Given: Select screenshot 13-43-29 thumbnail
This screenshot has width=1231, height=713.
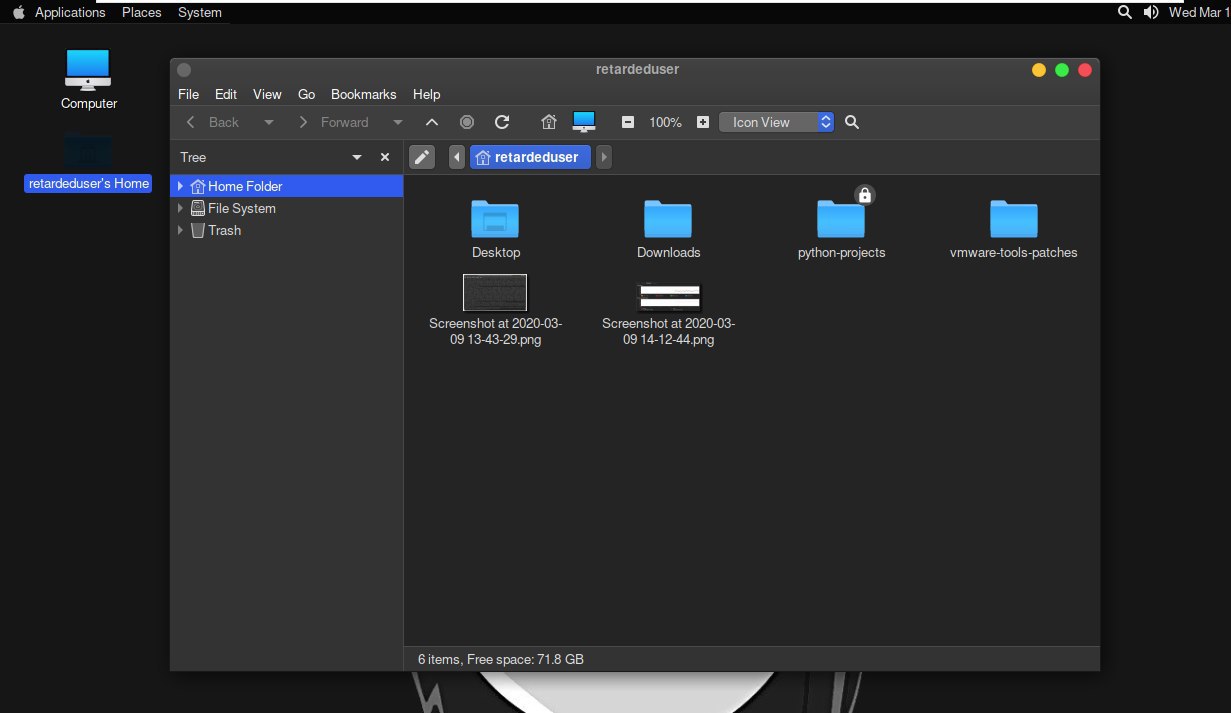Looking at the screenshot, I should (x=495, y=292).
